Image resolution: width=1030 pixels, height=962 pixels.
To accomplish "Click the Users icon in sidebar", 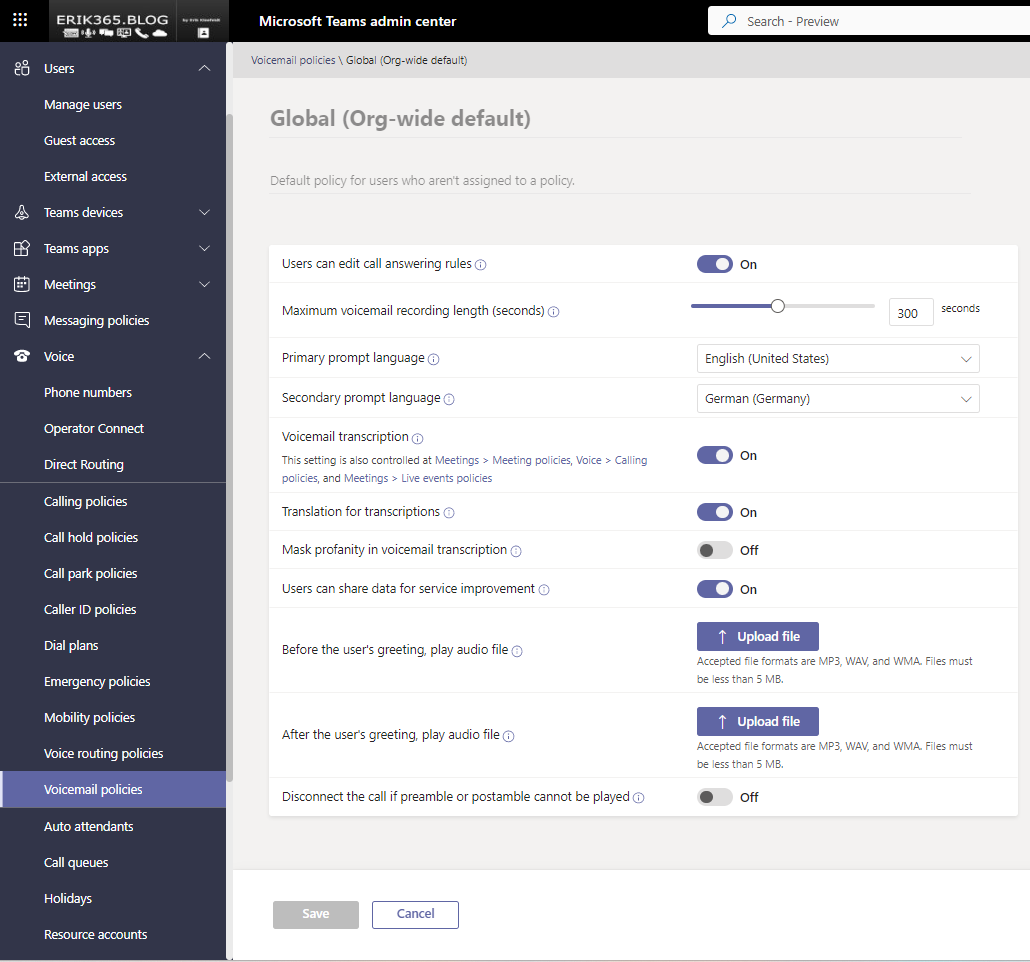I will pos(22,68).
